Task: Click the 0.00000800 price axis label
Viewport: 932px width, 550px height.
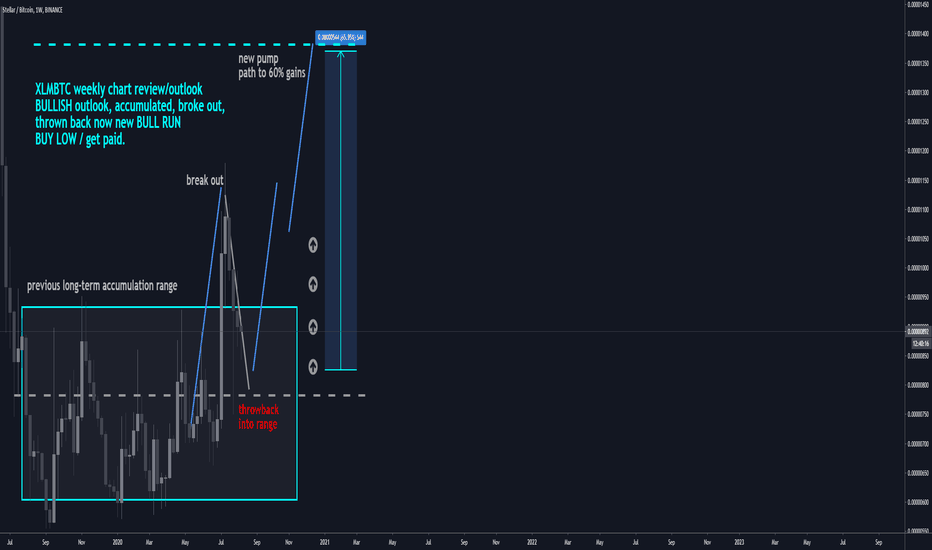Action: coord(918,385)
